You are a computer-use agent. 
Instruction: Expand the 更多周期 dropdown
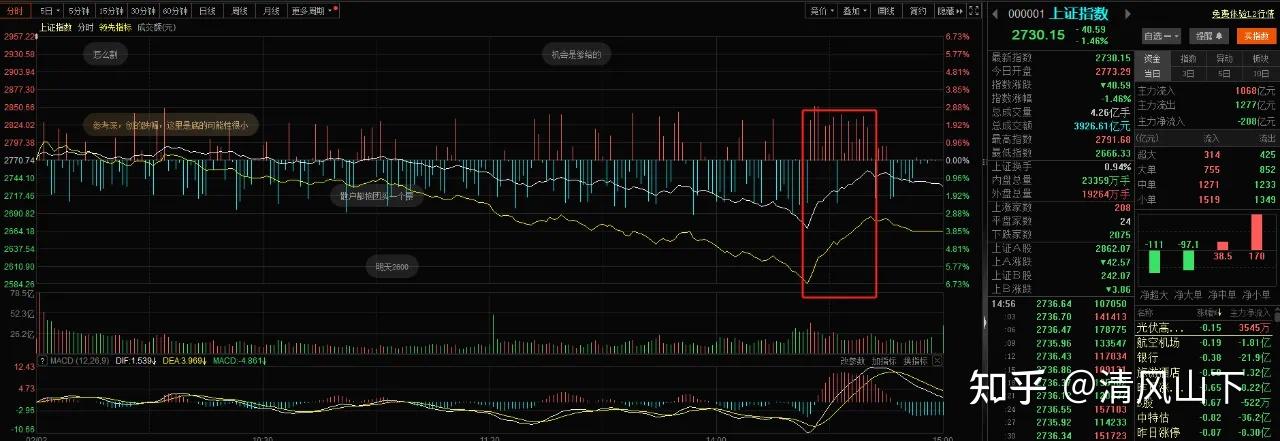pos(312,11)
